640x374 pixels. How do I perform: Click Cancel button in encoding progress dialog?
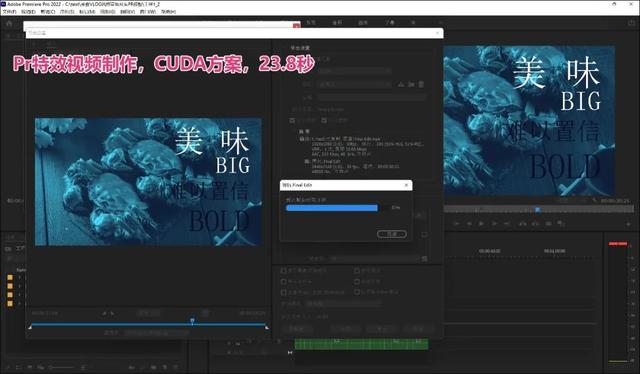click(391, 234)
